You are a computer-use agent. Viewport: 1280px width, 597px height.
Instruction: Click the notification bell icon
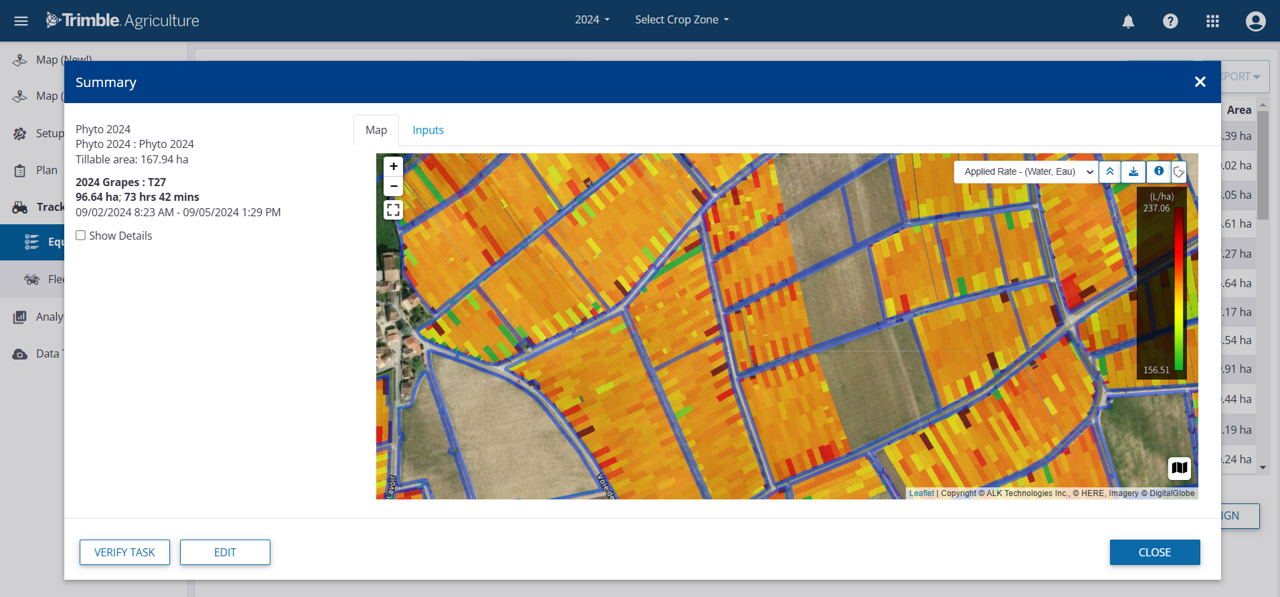coord(1128,20)
